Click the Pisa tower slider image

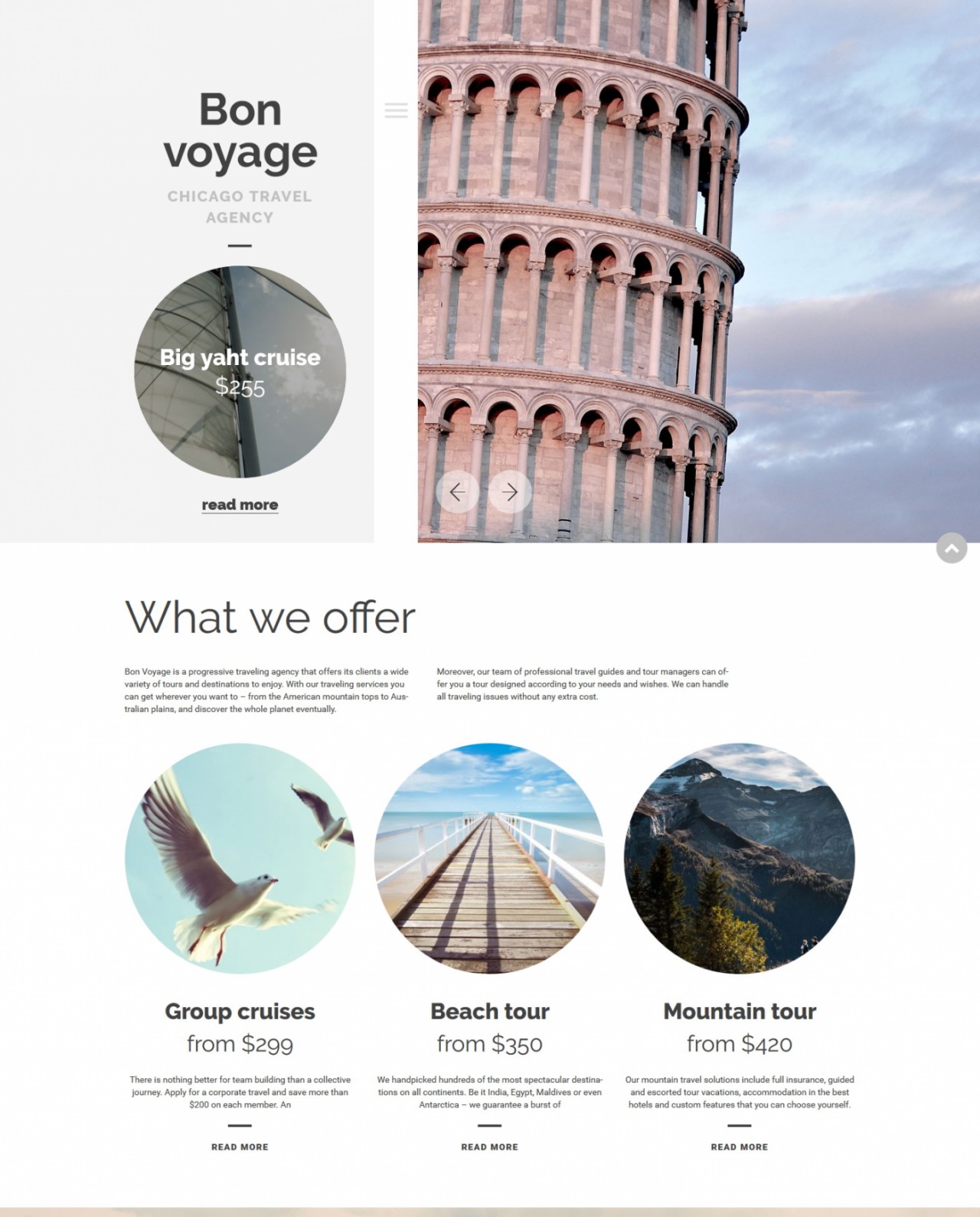click(x=699, y=271)
